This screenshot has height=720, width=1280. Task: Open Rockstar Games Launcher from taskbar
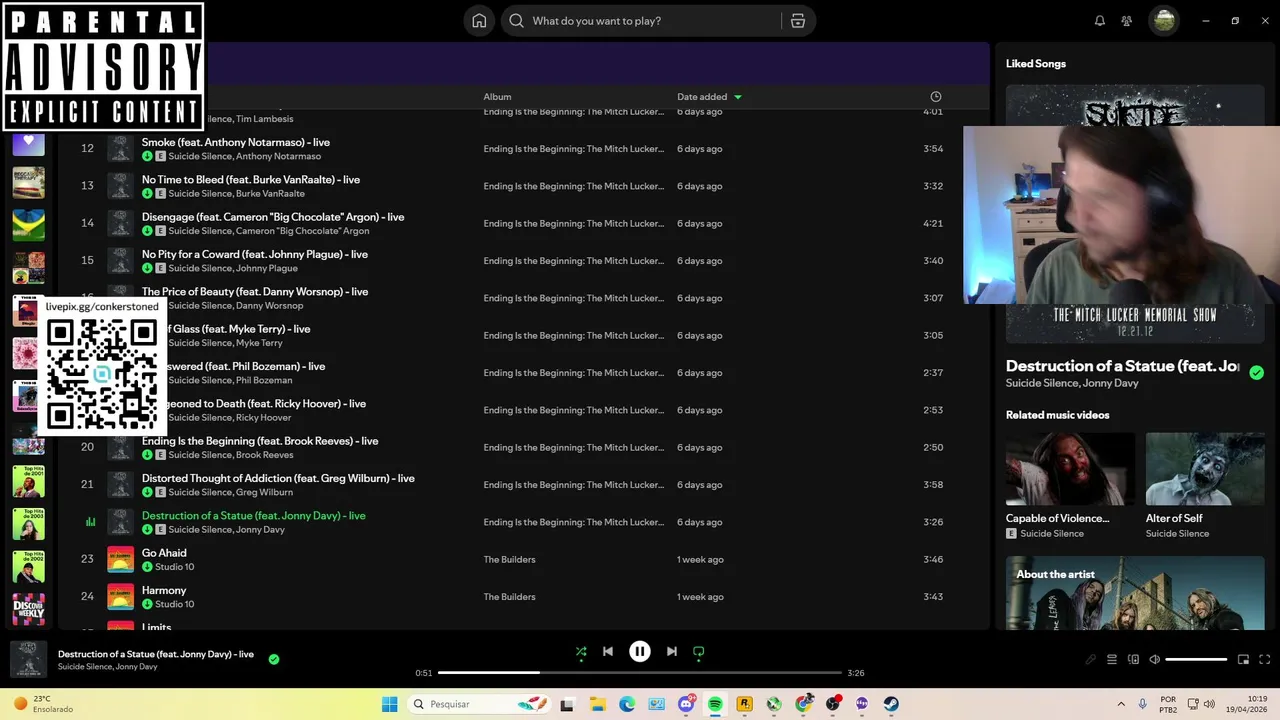click(x=744, y=704)
